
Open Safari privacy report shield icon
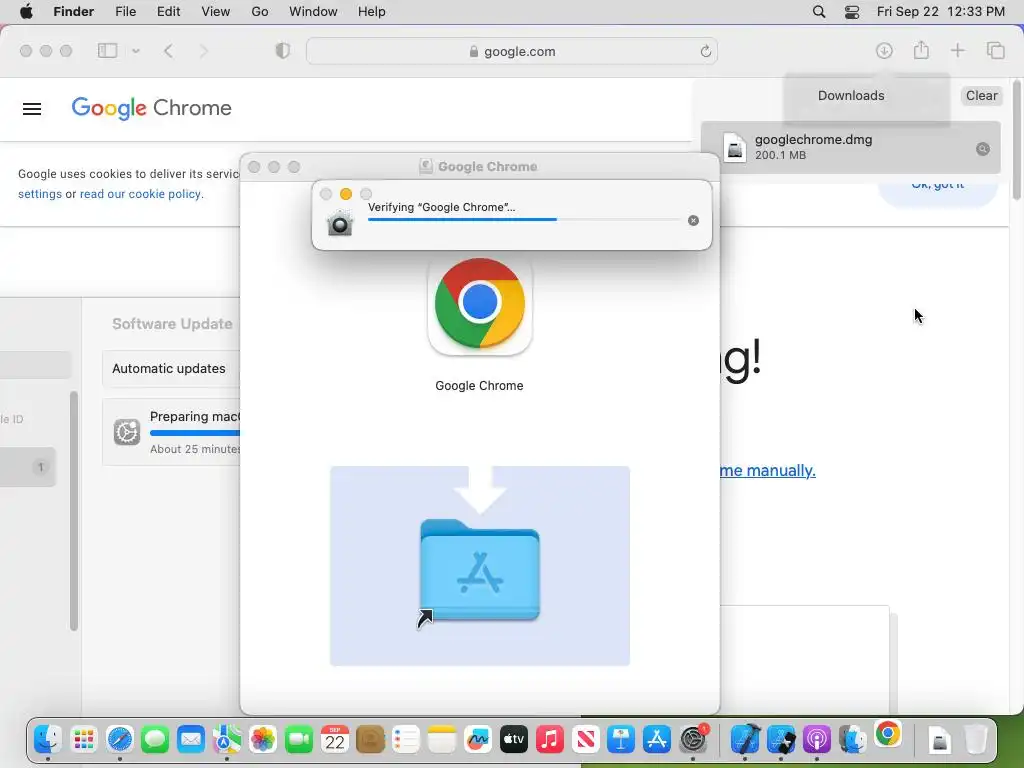coord(282,50)
